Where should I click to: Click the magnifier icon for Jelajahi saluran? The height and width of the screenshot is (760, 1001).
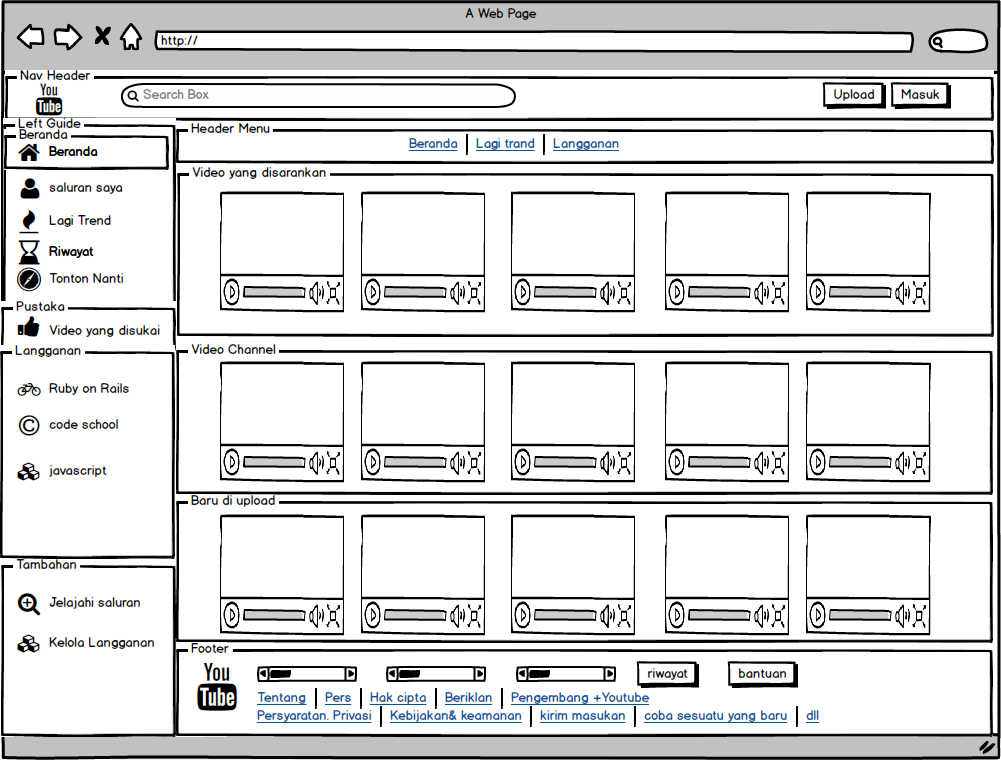point(29,604)
